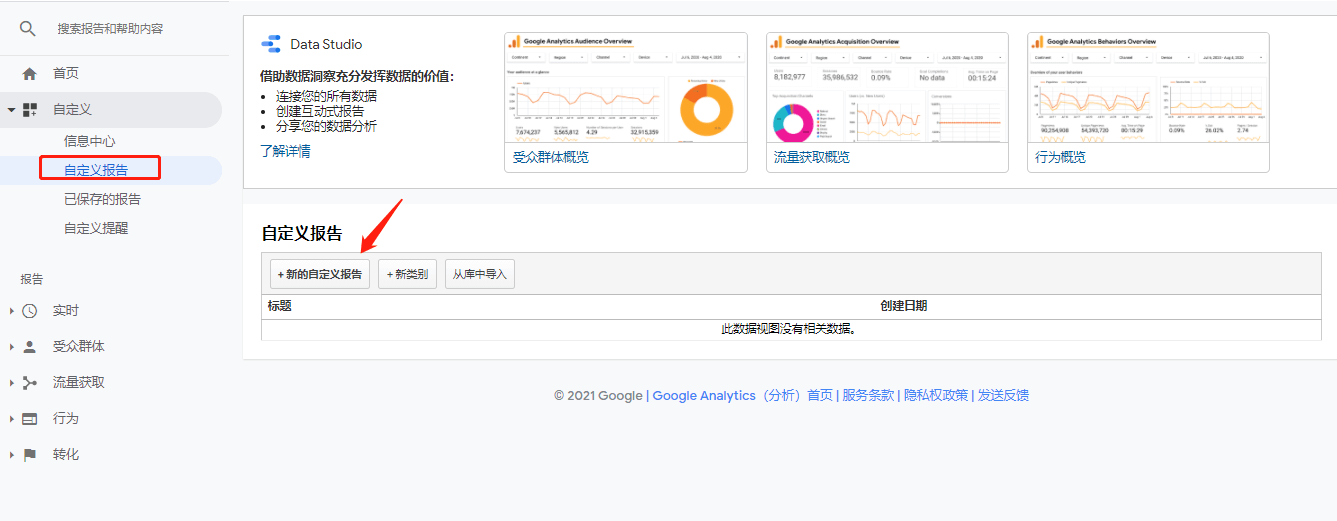This screenshot has height=521, width=1337.
Task: Click the conversions flag icon
Action: point(30,455)
